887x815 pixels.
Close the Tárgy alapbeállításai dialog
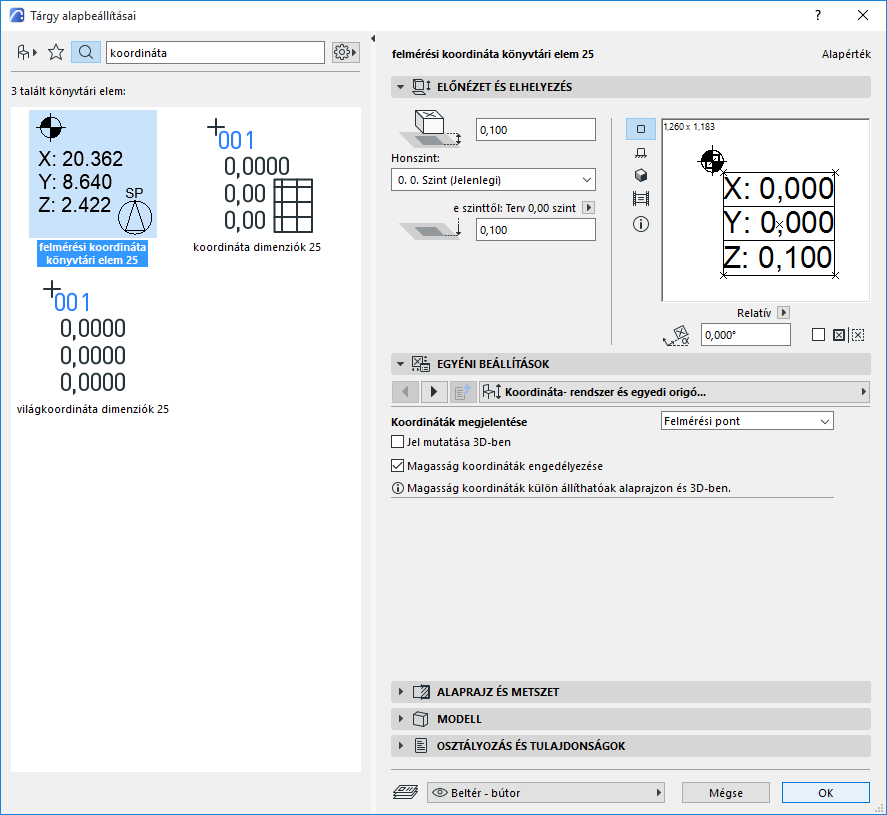click(863, 15)
